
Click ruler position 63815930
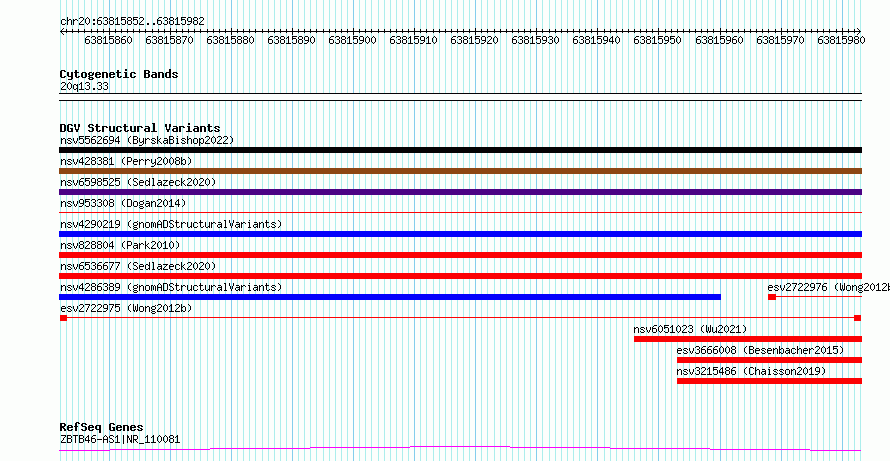coord(535,40)
